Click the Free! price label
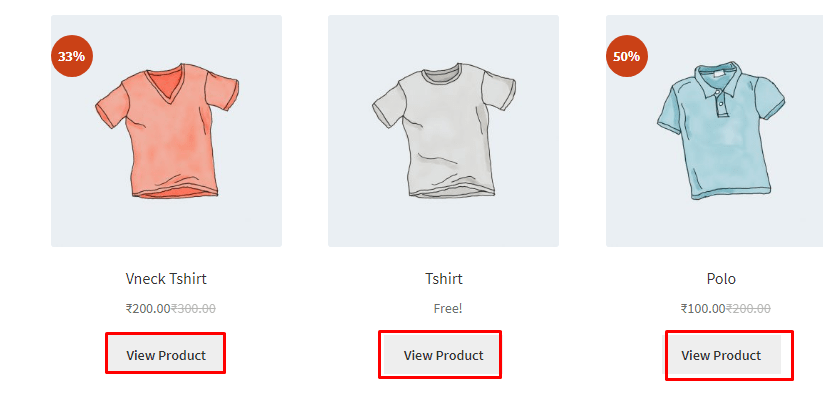Image resolution: width=823 pixels, height=398 pixels. coord(448,308)
